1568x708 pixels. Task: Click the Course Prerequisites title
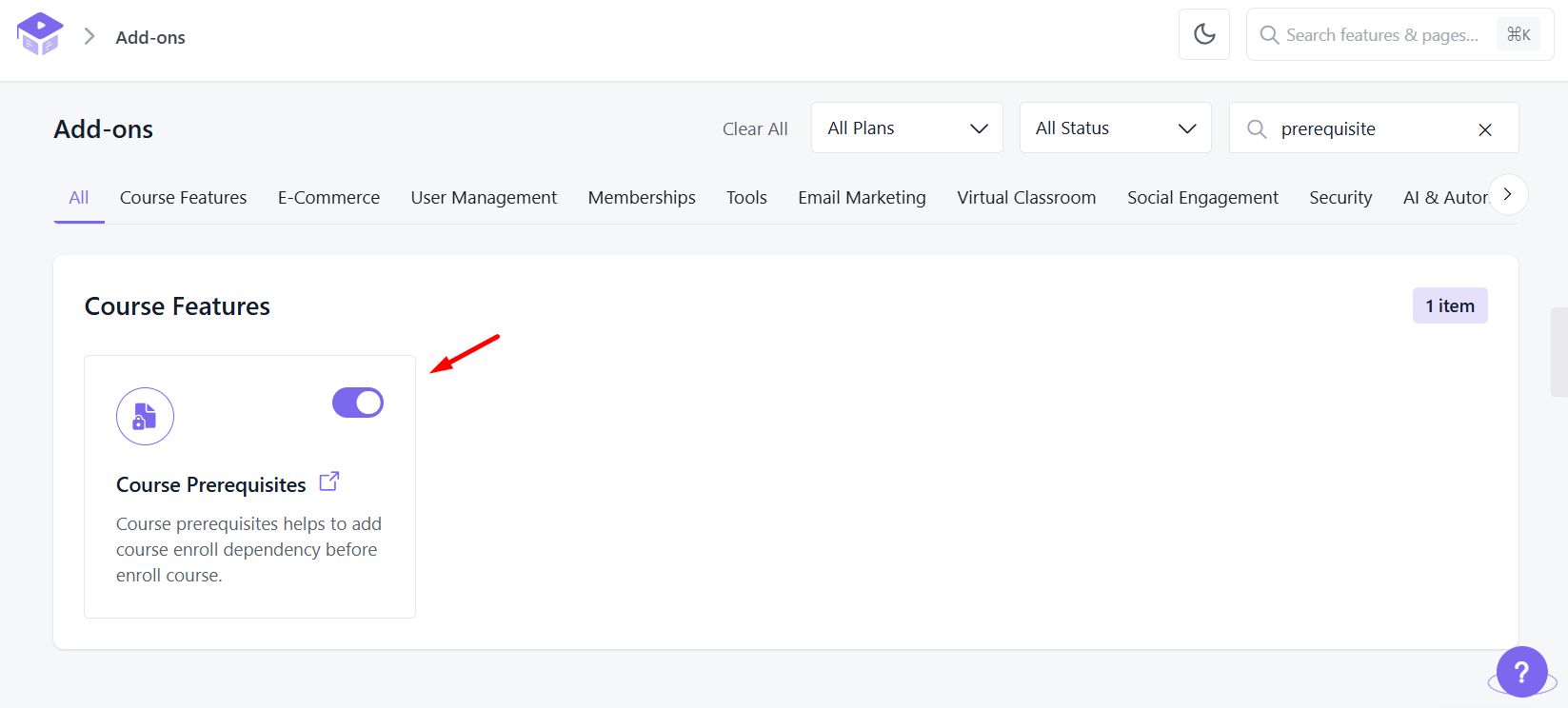(x=210, y=484)
